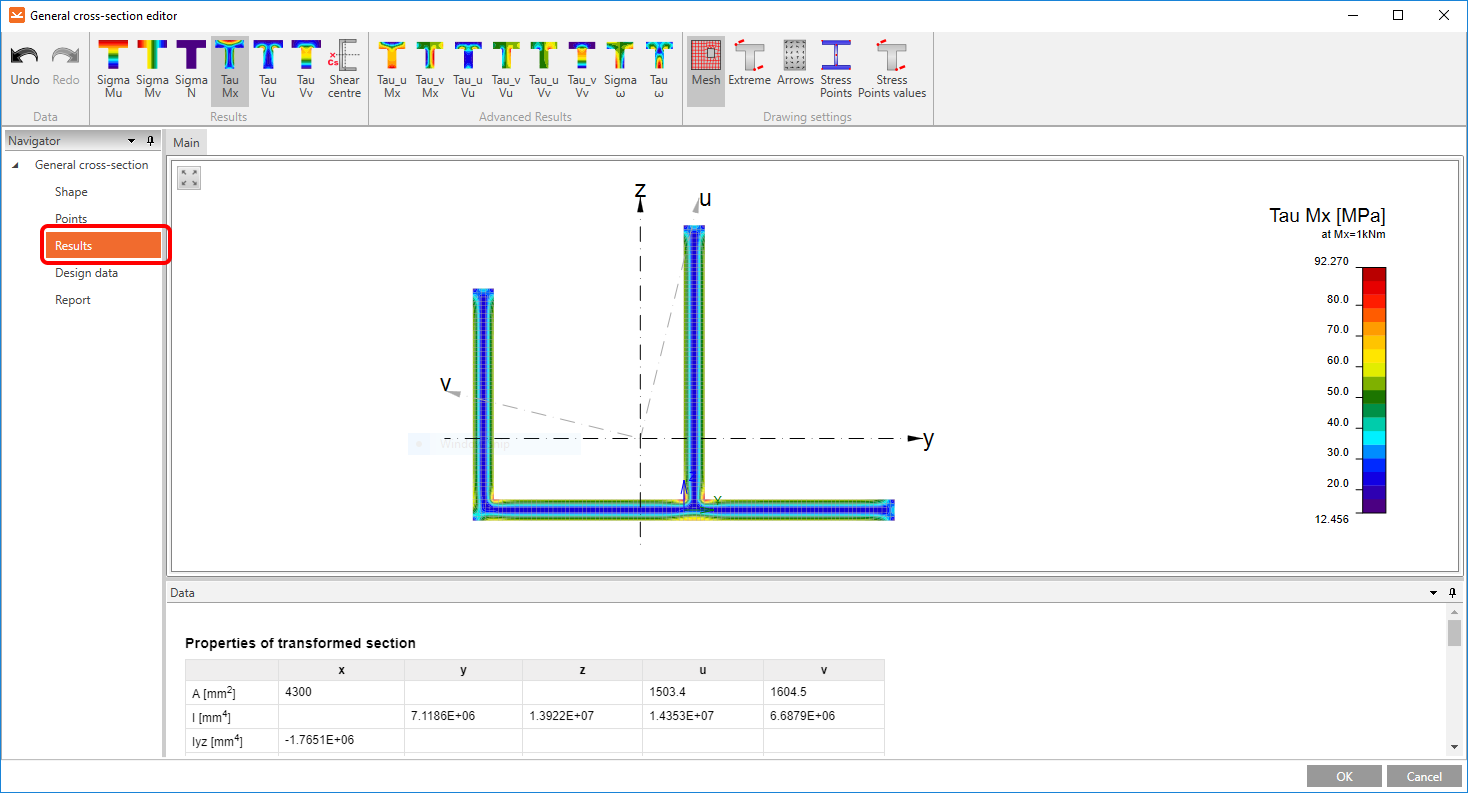The height and width of the screenshot is (793, 1468).
Task: Click the fit-to-view icon above the drawing
Action: (x=188, y=177)
